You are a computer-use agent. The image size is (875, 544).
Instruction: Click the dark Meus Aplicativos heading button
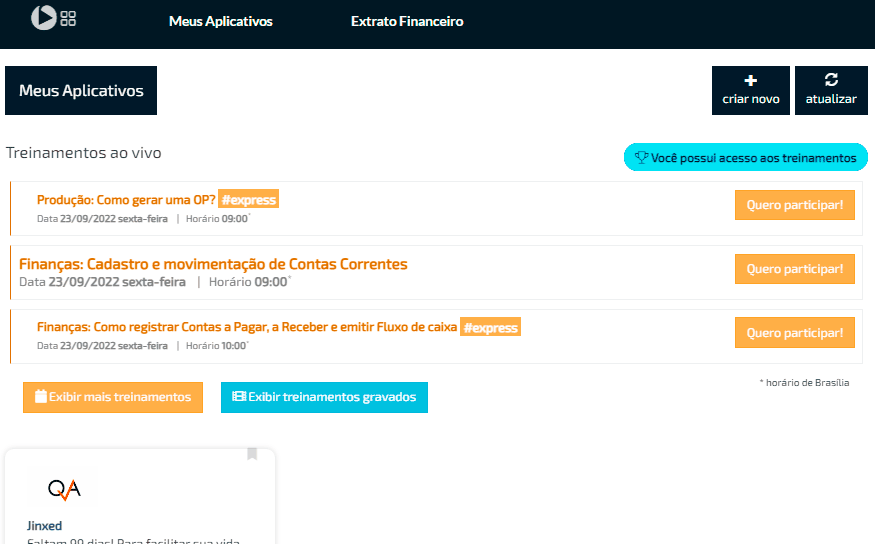(x=81, y=91)
